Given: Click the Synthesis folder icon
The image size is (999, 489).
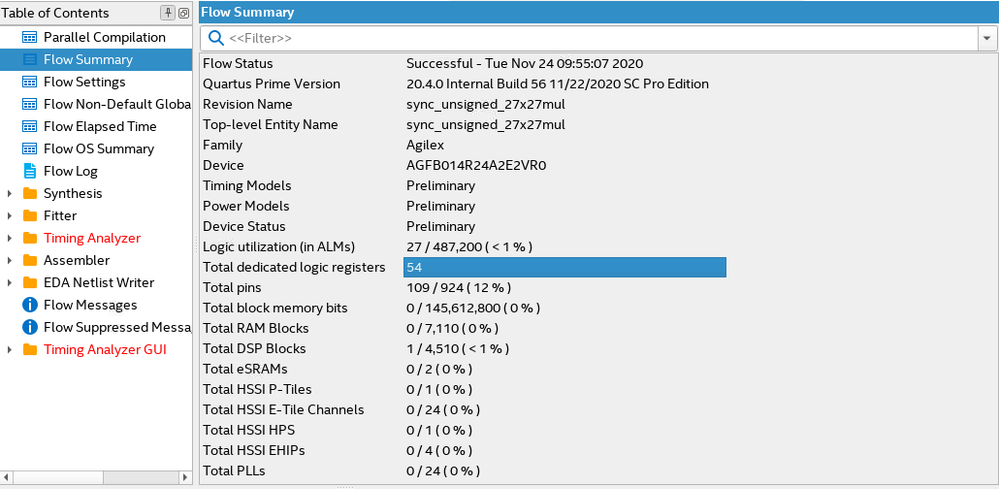Looking at the screenshot, I should (x=29, y=193).
